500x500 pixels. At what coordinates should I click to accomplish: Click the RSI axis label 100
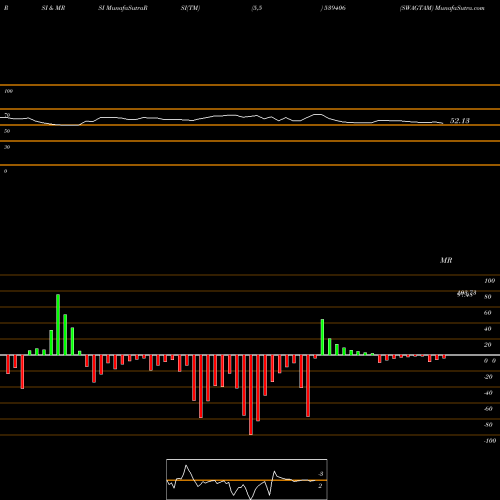coord(8,91)
